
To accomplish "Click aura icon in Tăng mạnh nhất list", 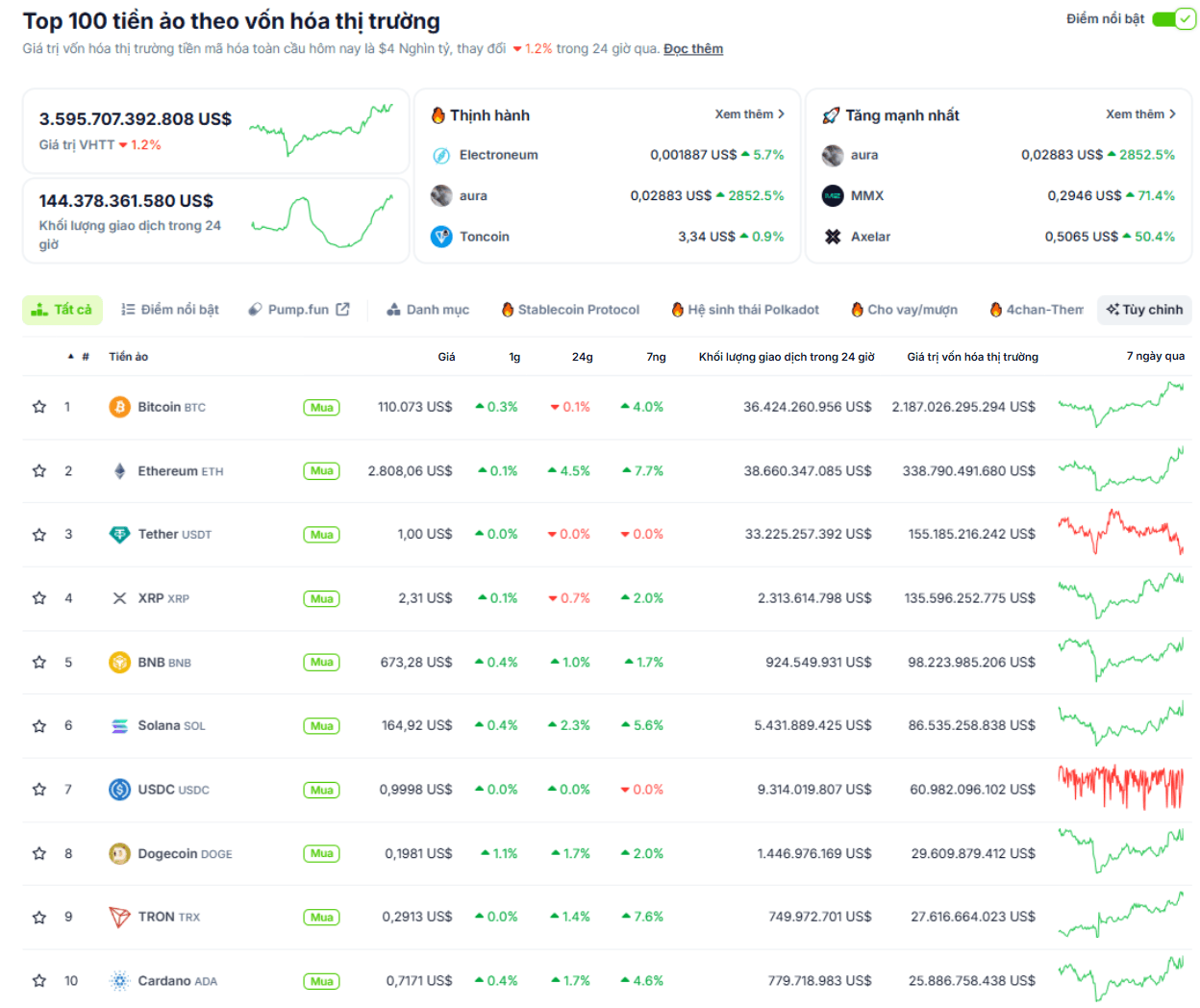I will tap(833, 155).
